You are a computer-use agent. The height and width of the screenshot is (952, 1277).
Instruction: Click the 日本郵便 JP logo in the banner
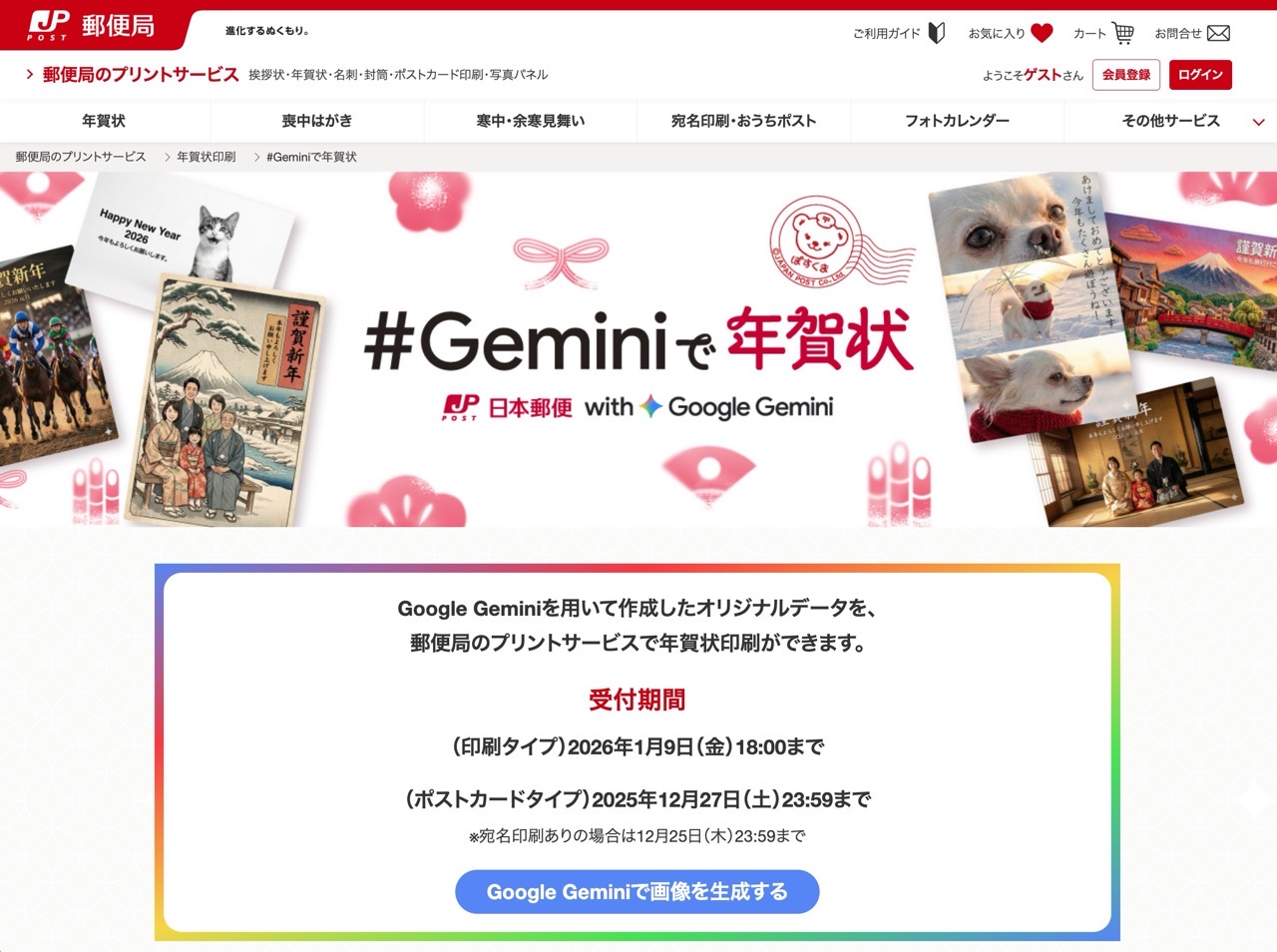(508, 407)
